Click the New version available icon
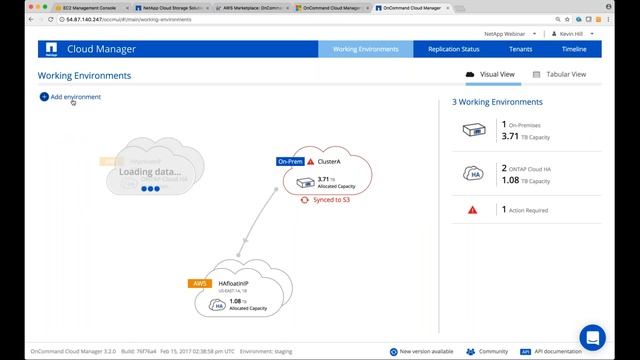640x360 pixels. tap(393, 352)
